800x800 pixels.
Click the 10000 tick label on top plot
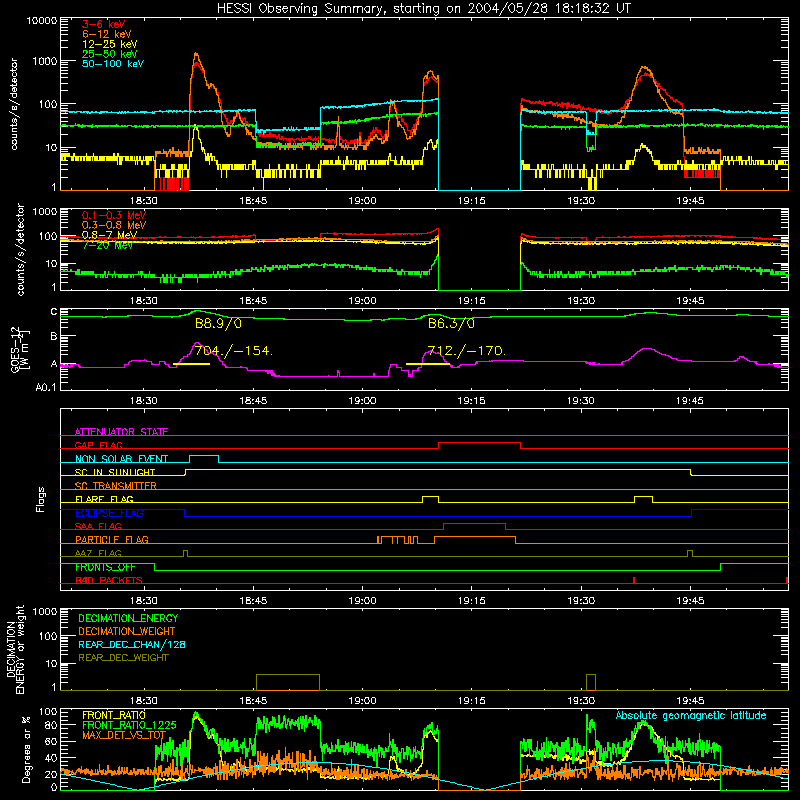pyautogui.click(x=42, y=20)
